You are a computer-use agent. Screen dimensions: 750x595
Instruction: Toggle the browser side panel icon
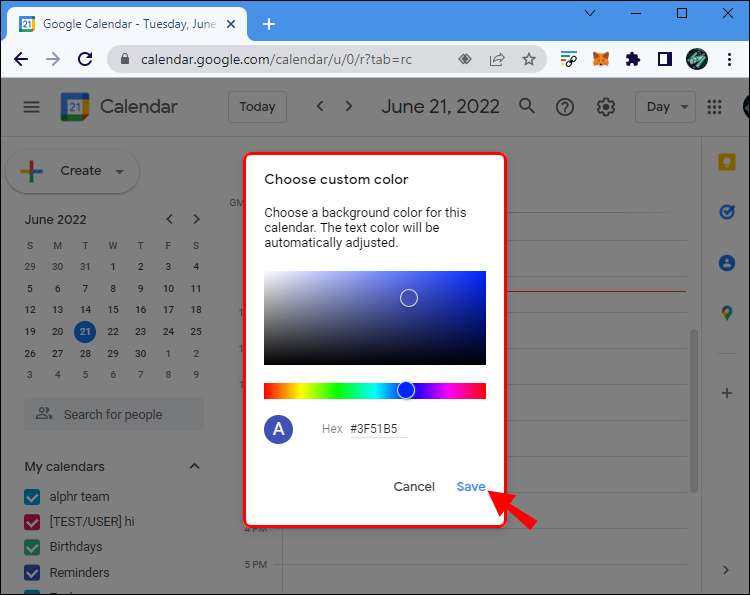[x=665, y=59]
